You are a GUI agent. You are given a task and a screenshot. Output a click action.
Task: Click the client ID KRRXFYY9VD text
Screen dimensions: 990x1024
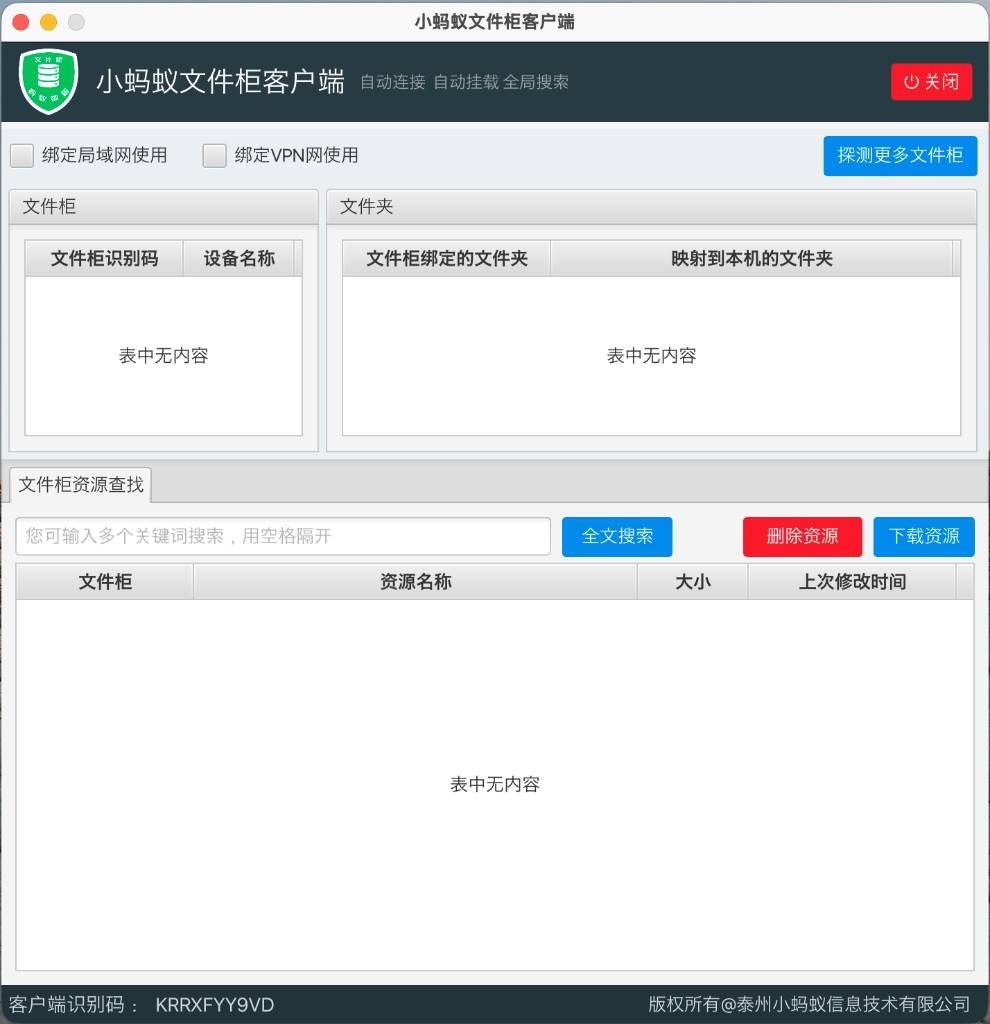coord(214,1004)
